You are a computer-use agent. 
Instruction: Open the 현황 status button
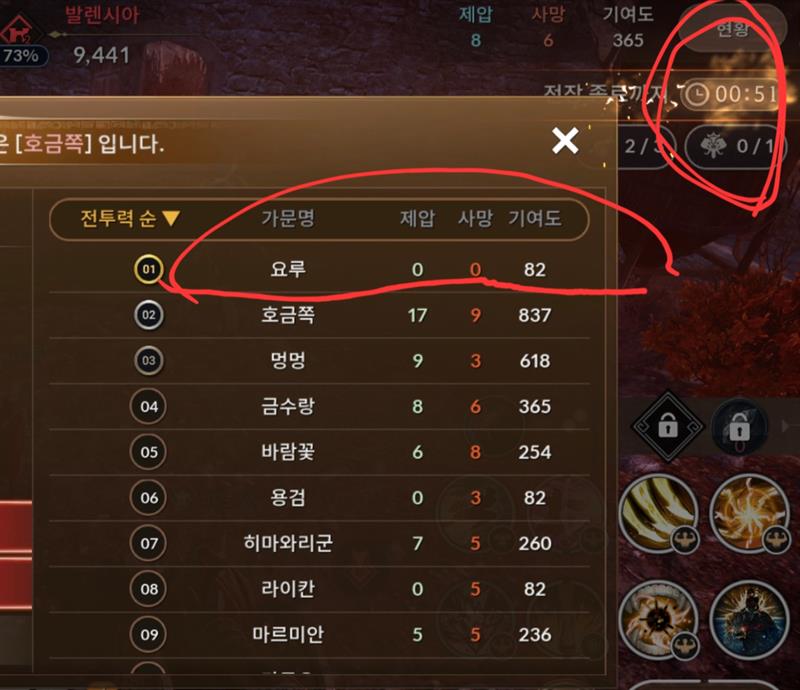[x=732, y=29]
